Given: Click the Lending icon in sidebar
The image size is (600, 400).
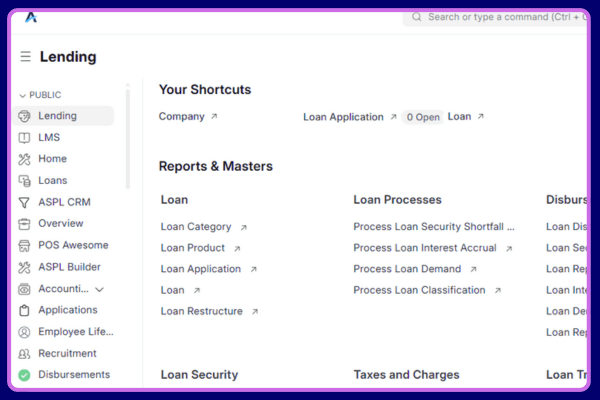Looking at the screenshot, I should (25, 116).
